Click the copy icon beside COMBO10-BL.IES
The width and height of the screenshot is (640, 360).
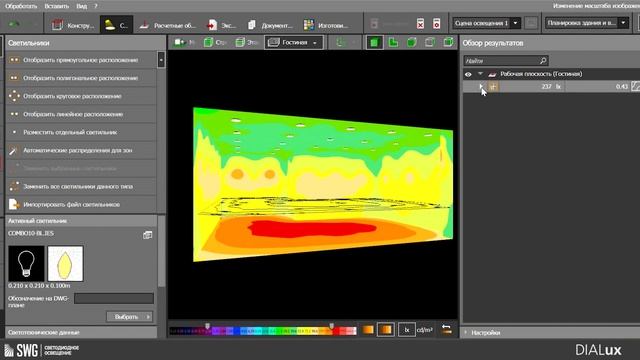tap(147, 235)
